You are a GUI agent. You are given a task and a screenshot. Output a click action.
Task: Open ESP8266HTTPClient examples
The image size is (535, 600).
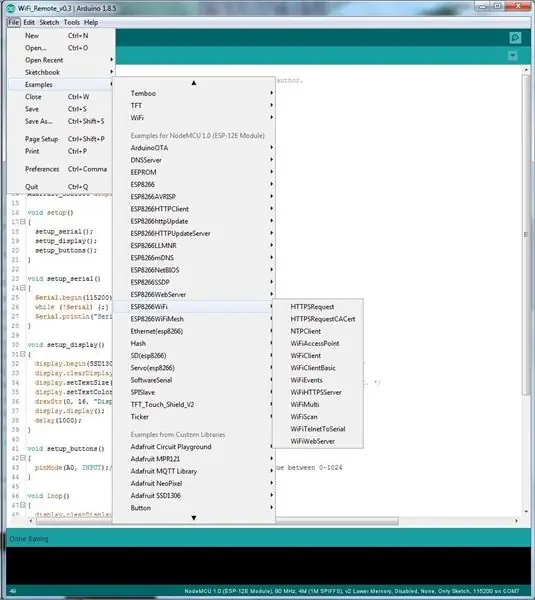pos(194,209)
